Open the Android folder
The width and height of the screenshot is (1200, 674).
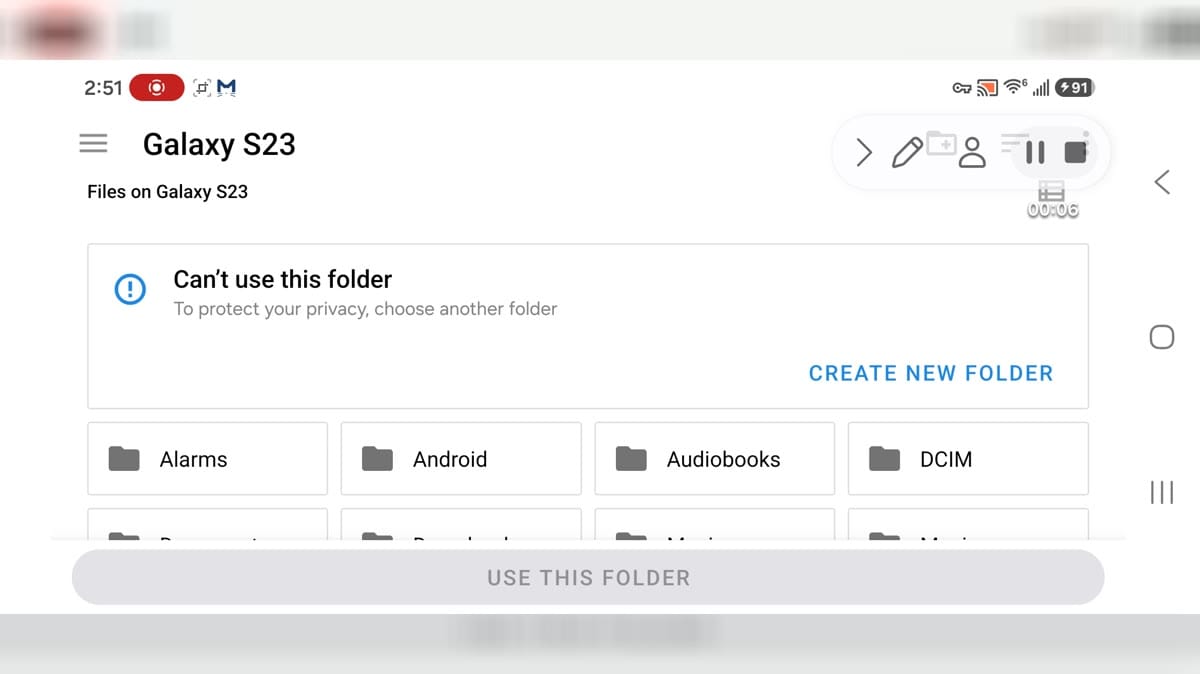(461, 459)
